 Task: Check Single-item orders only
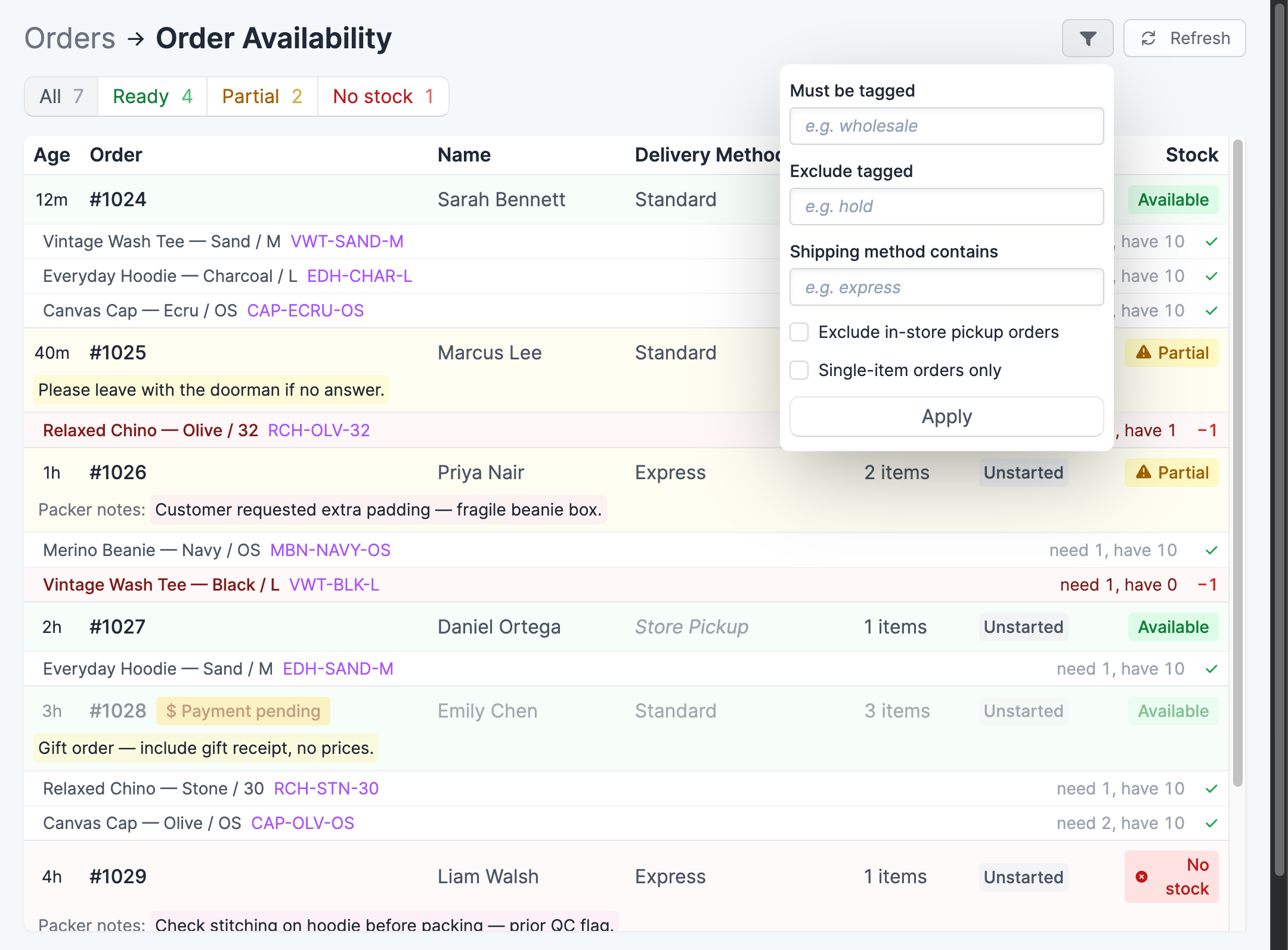(x=799, y=370)
